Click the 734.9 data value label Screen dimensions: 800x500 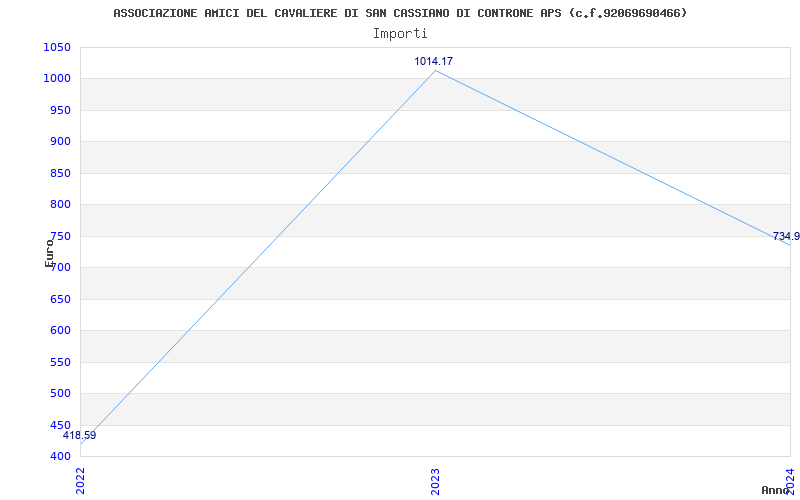coord(785,237)
